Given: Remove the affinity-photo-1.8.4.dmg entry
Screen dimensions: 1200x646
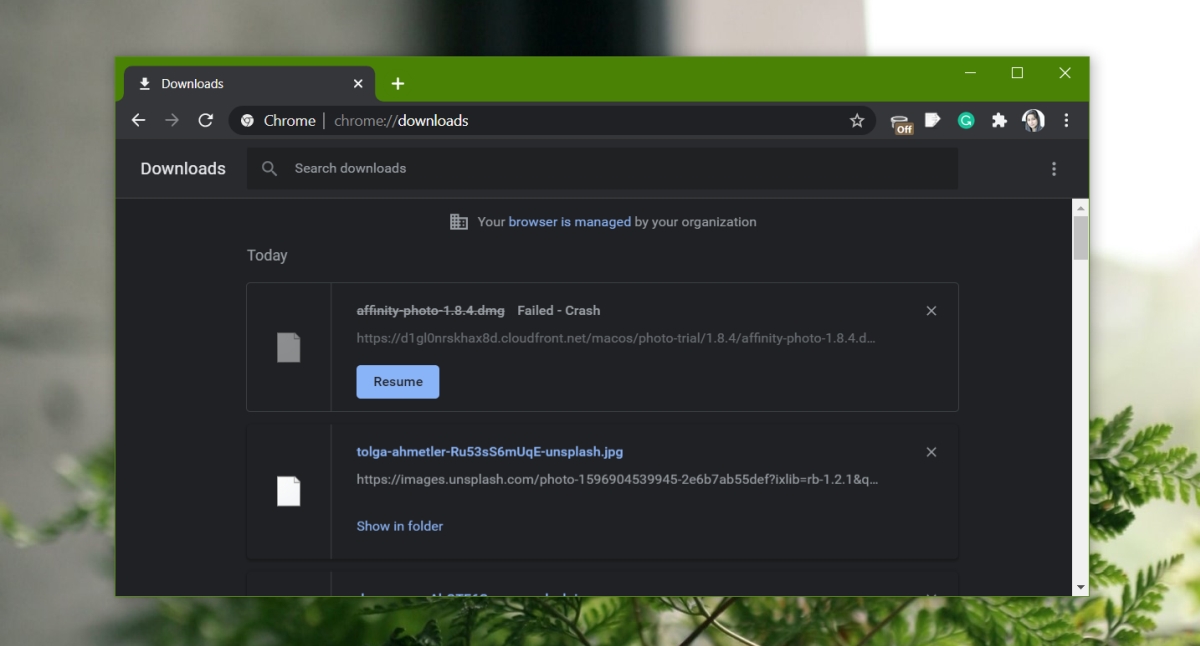Looking at the screenshot, I should [931, 311].
